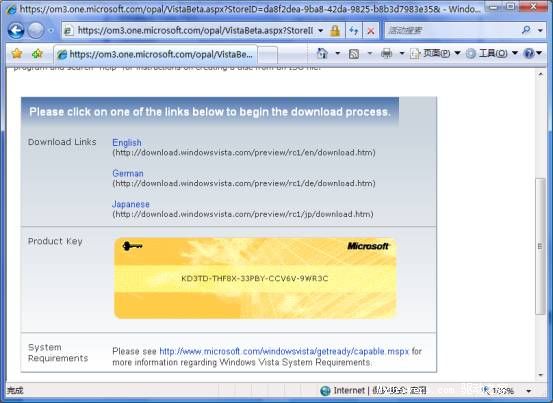Click the vertical scrollbar thumb
Viewport: 553px width, 403px height.
(540, 246)
